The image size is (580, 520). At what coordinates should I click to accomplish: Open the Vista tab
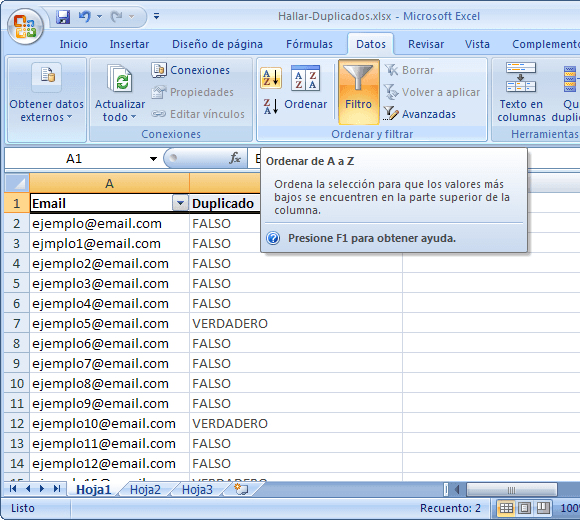pyautogui.click(x=477, y=44)
